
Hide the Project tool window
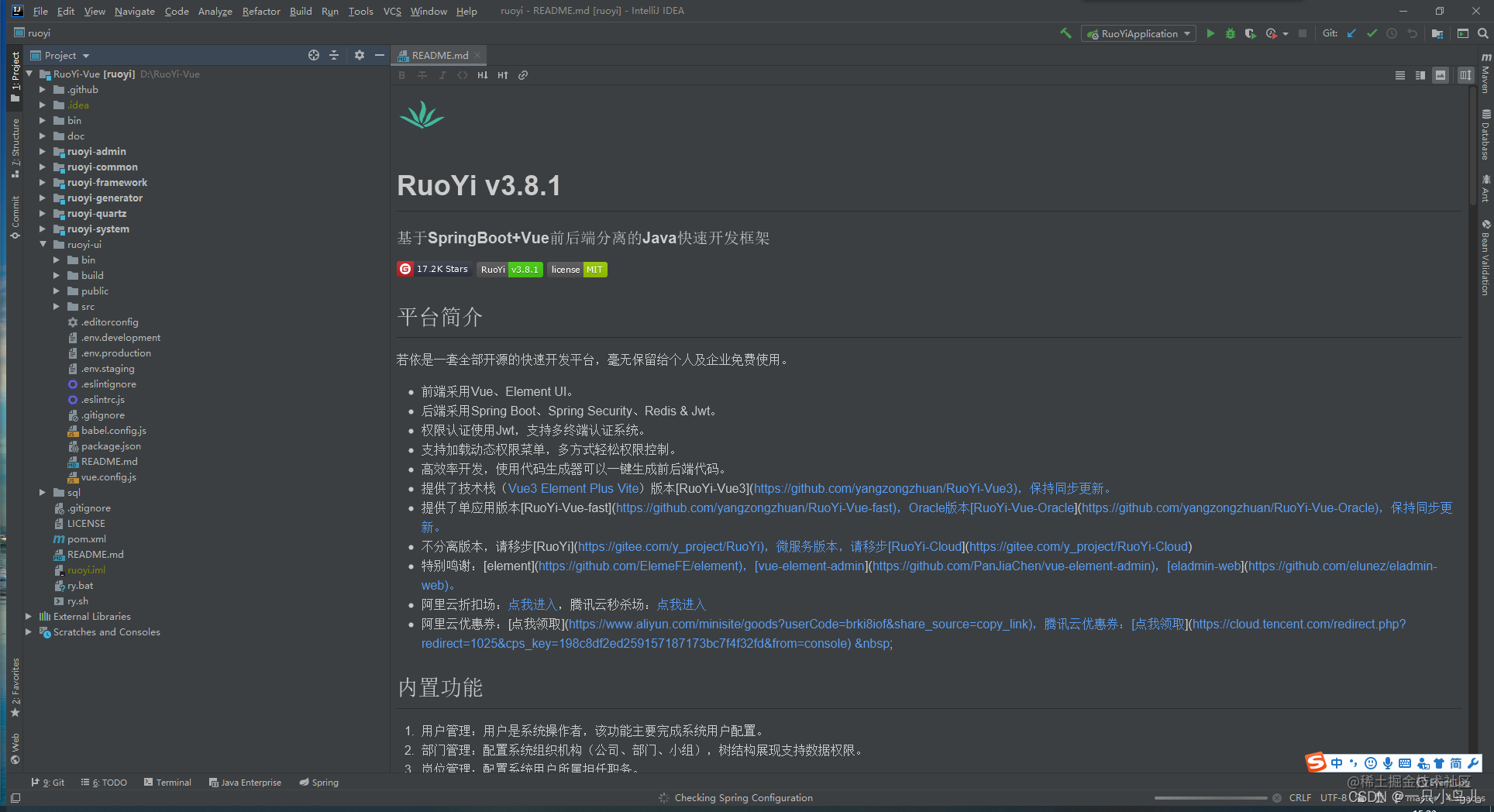tap(380, 55)
